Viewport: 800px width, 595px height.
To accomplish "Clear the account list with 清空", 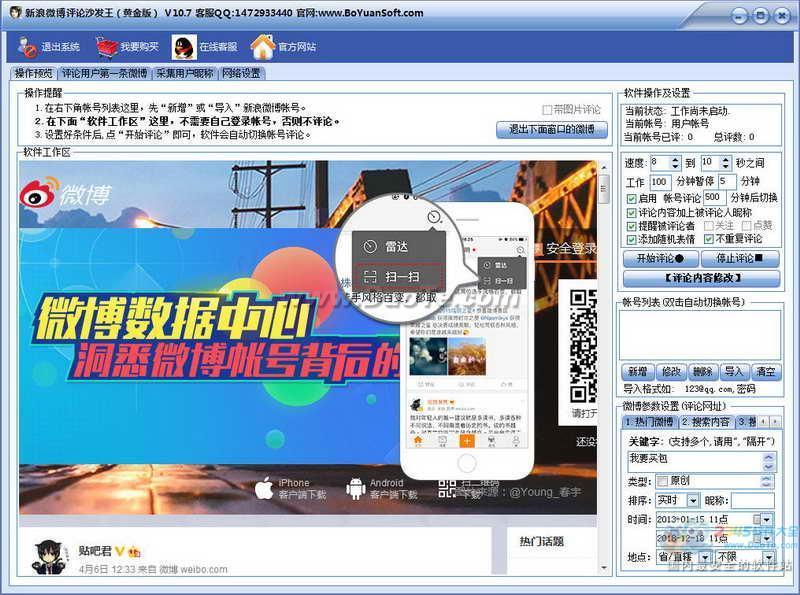I will [x=765, y=371].
